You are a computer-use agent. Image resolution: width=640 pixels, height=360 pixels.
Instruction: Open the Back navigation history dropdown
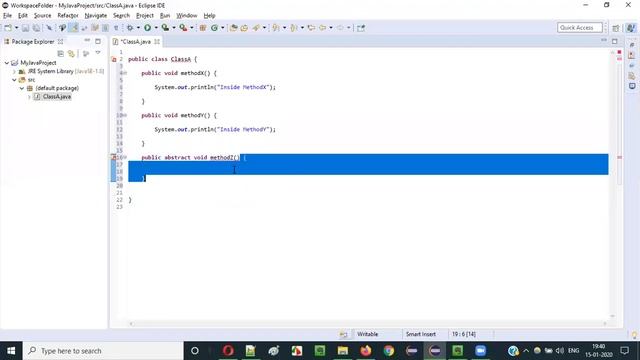tap(331, 28)
